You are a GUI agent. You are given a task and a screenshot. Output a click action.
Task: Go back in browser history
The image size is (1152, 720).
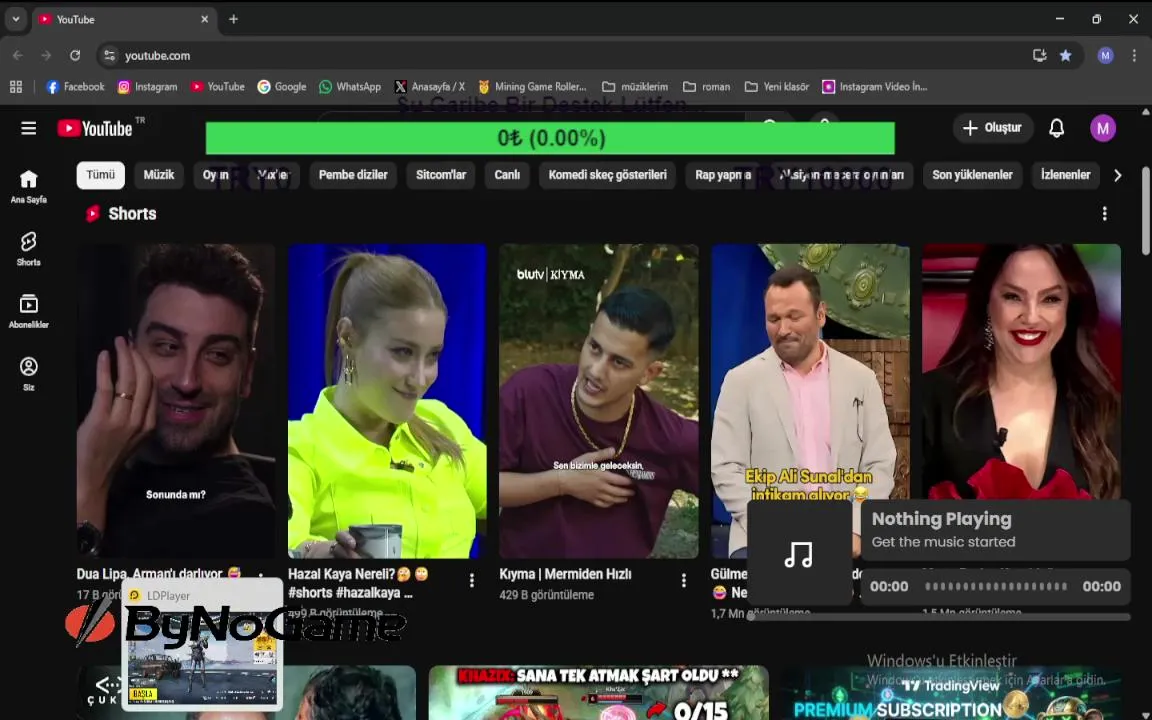(x=18, y=55)
